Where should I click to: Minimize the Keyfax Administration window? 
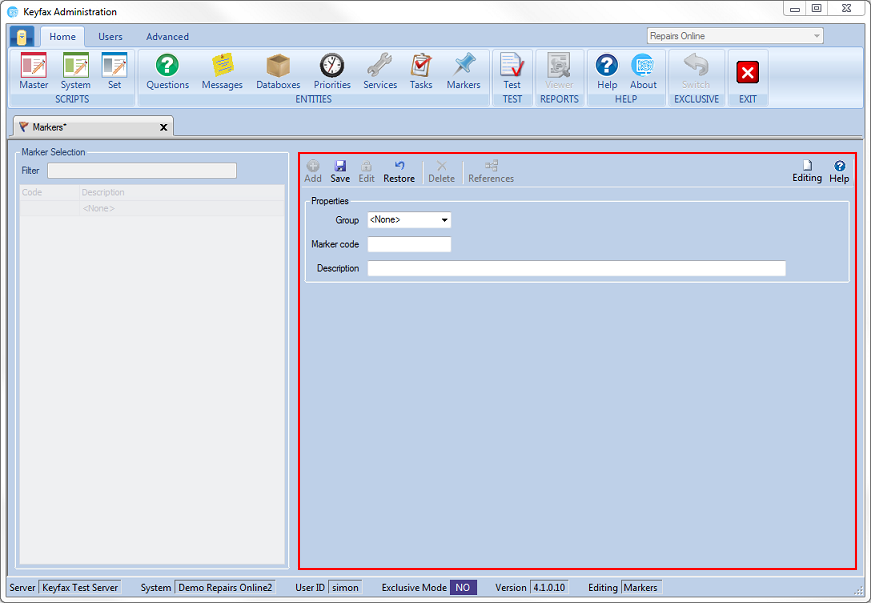click(795, 8)
